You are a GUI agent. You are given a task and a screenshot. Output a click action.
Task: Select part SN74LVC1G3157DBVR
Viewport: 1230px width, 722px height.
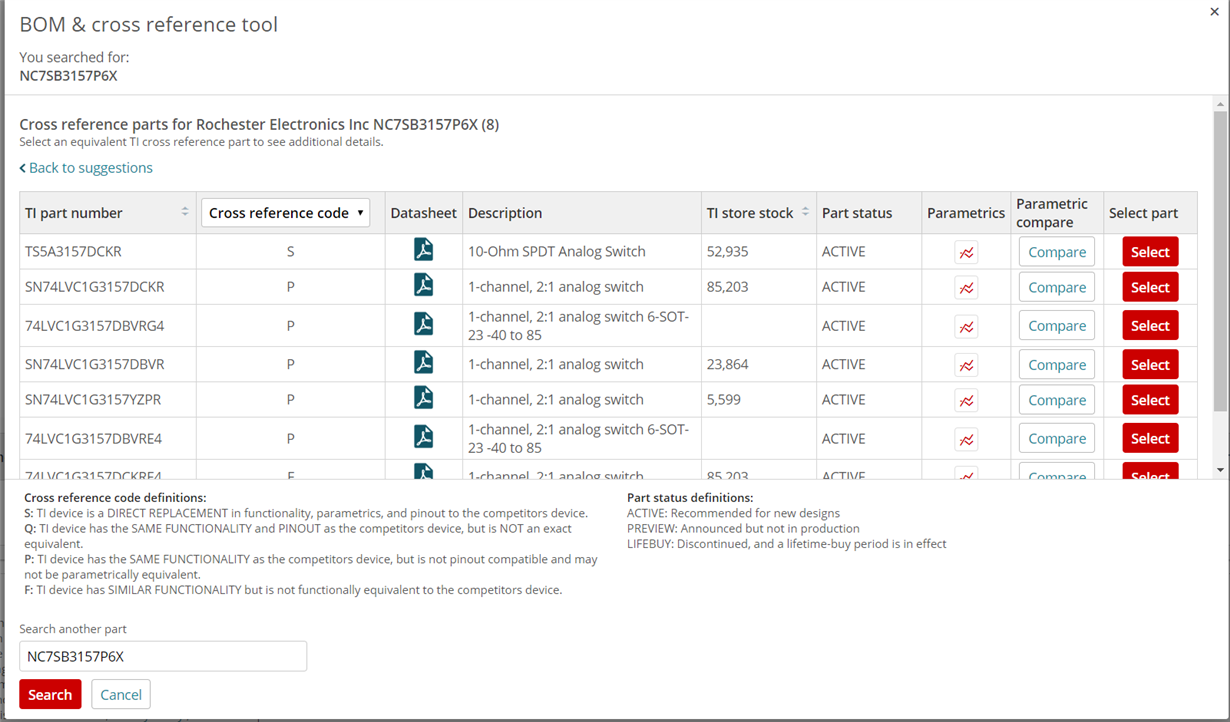(x=1150, y=365)
